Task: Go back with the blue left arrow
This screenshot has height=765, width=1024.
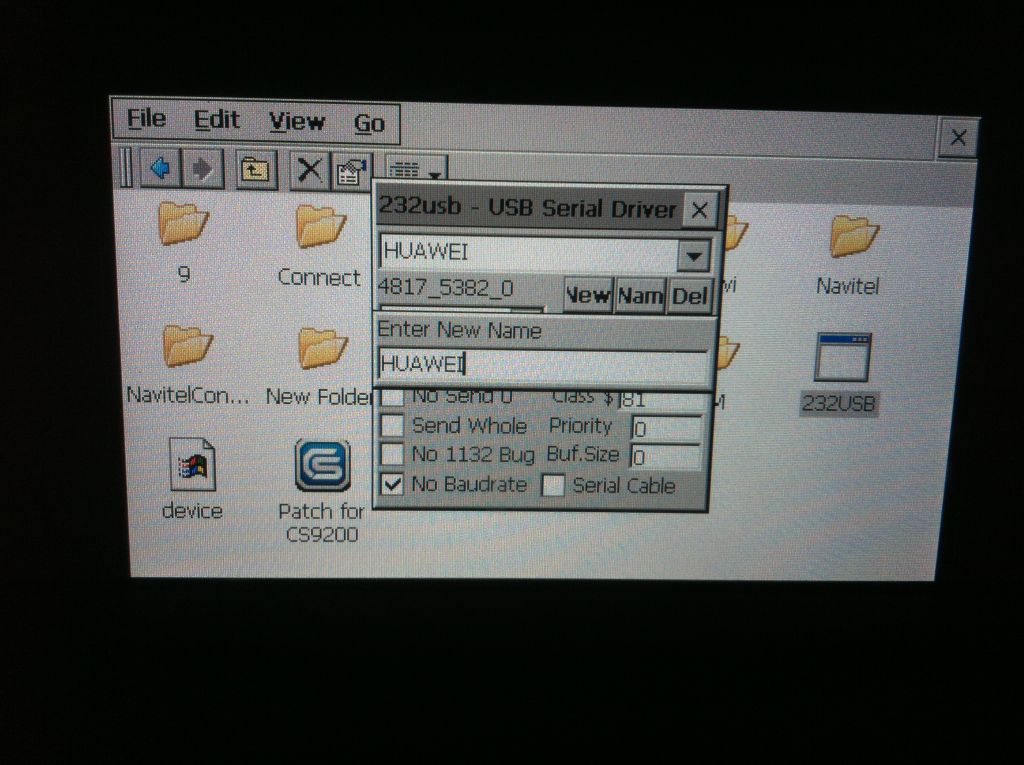Action: pos(161,169)
